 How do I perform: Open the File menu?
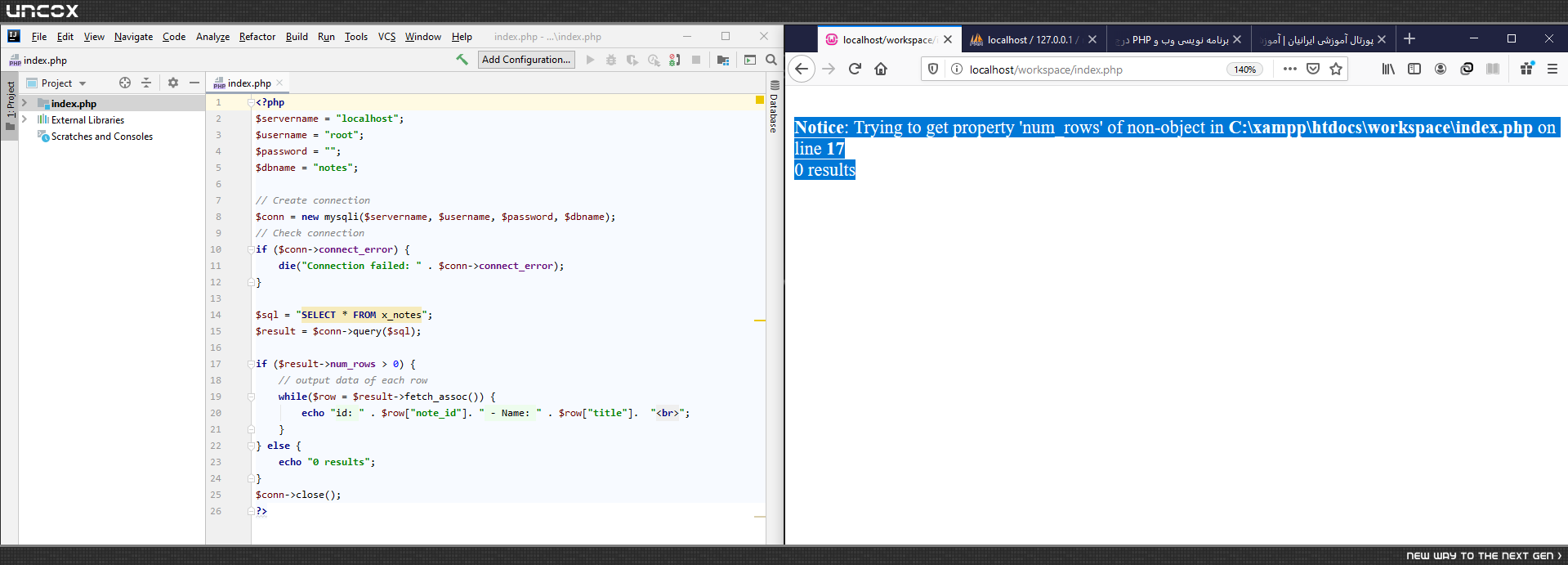pos(39,37)
